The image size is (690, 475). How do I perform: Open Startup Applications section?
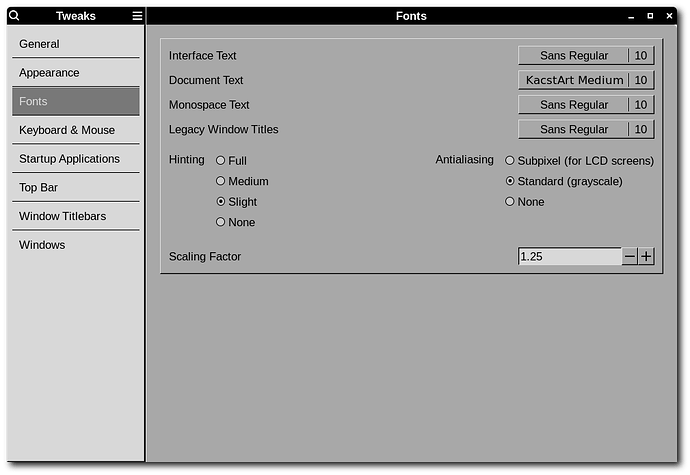click(76, 159)
